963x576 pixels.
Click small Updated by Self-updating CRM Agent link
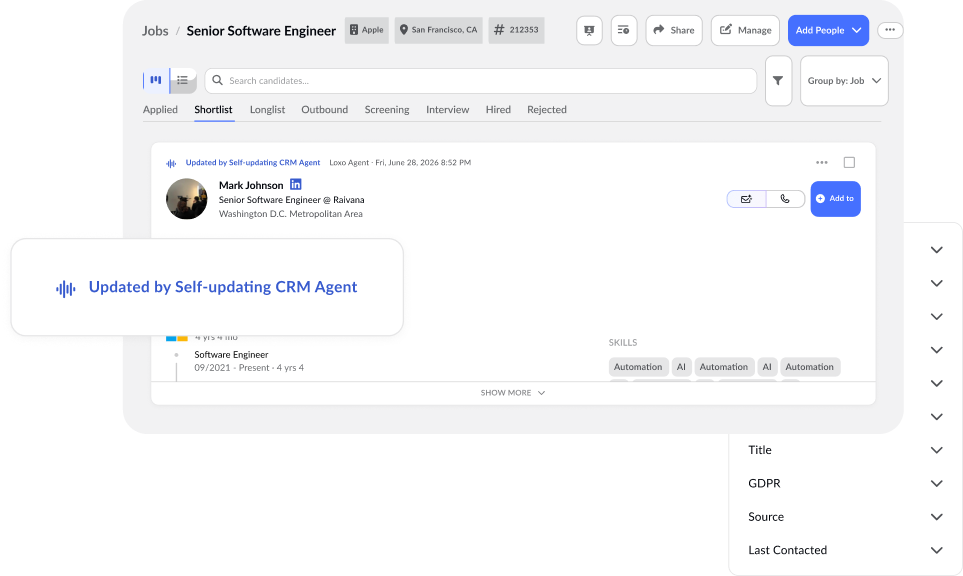pyautogui.click(x=253, y=163)
